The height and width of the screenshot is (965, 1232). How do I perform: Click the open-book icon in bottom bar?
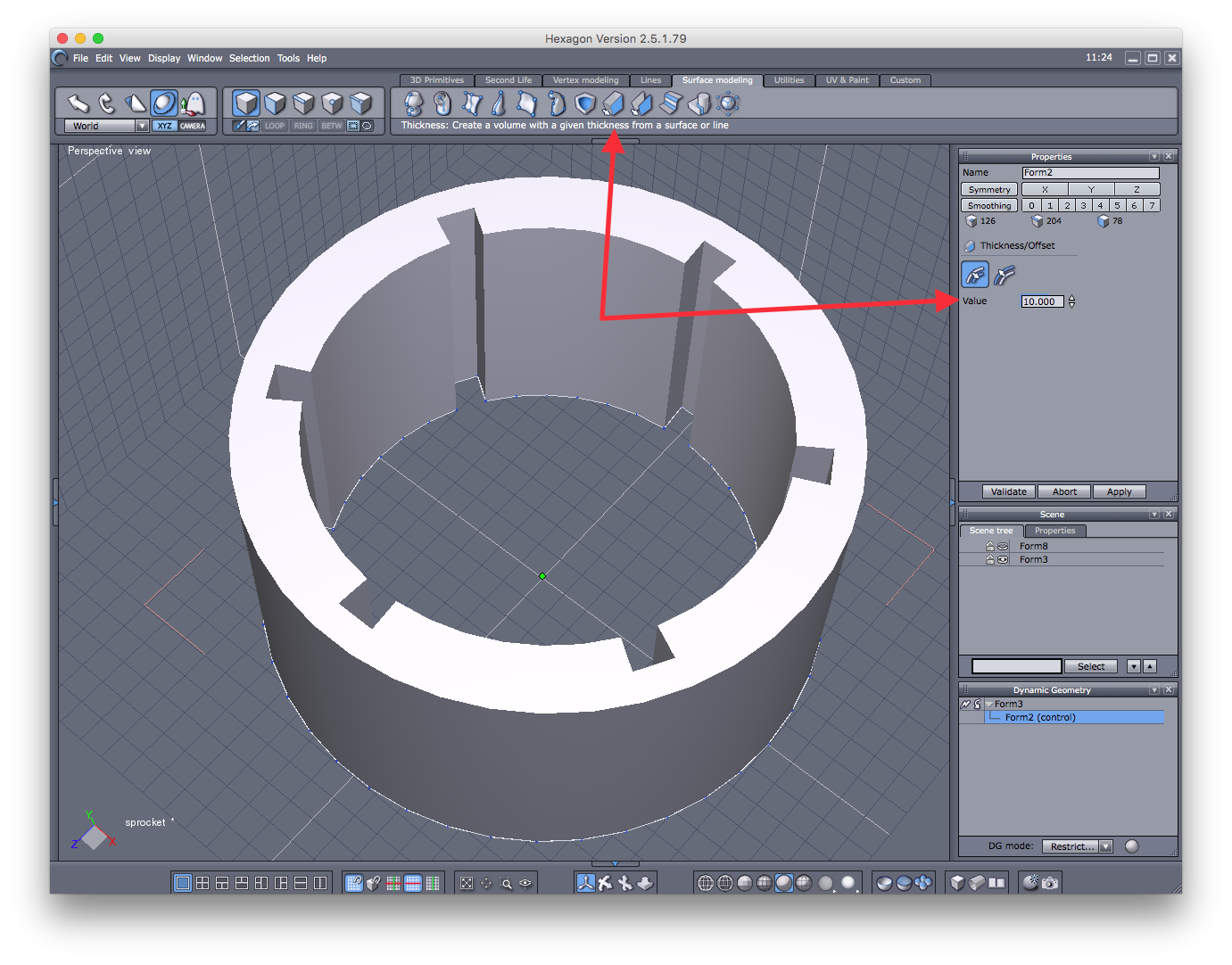(996, 883)
